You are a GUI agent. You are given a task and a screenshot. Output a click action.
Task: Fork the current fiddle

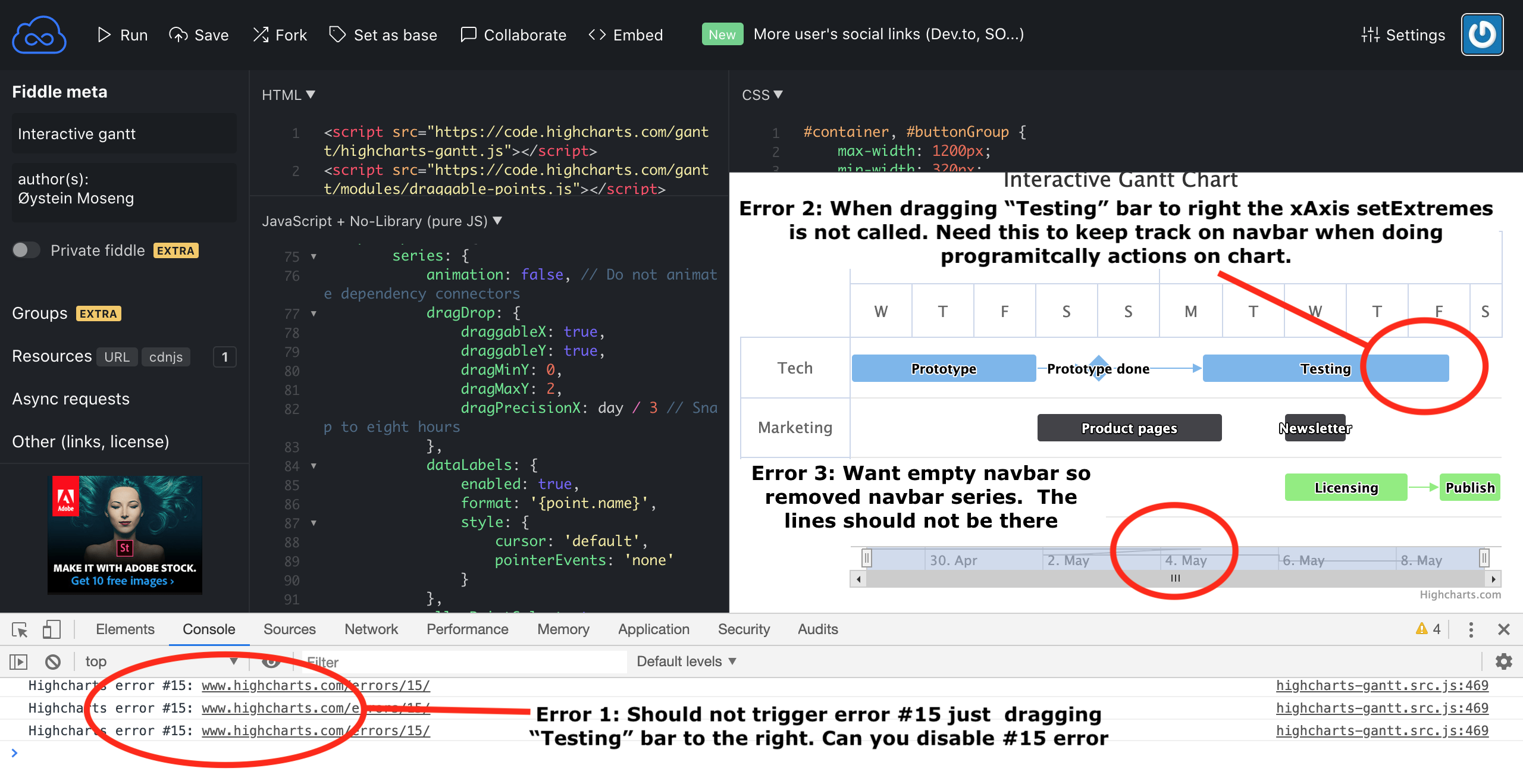(x=261, y=35)
